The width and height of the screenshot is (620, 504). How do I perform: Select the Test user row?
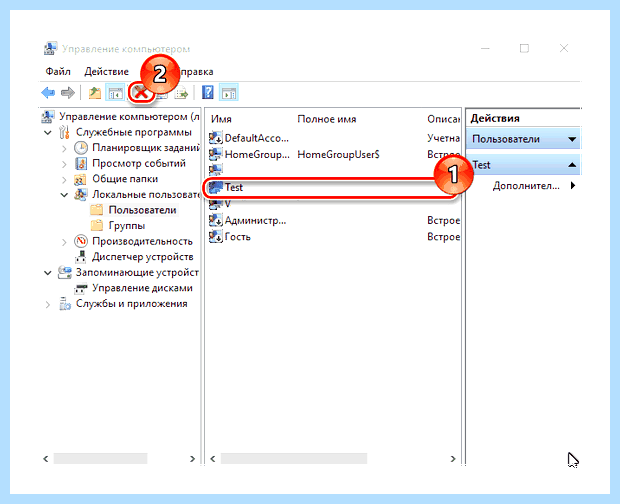coord(334,187)
